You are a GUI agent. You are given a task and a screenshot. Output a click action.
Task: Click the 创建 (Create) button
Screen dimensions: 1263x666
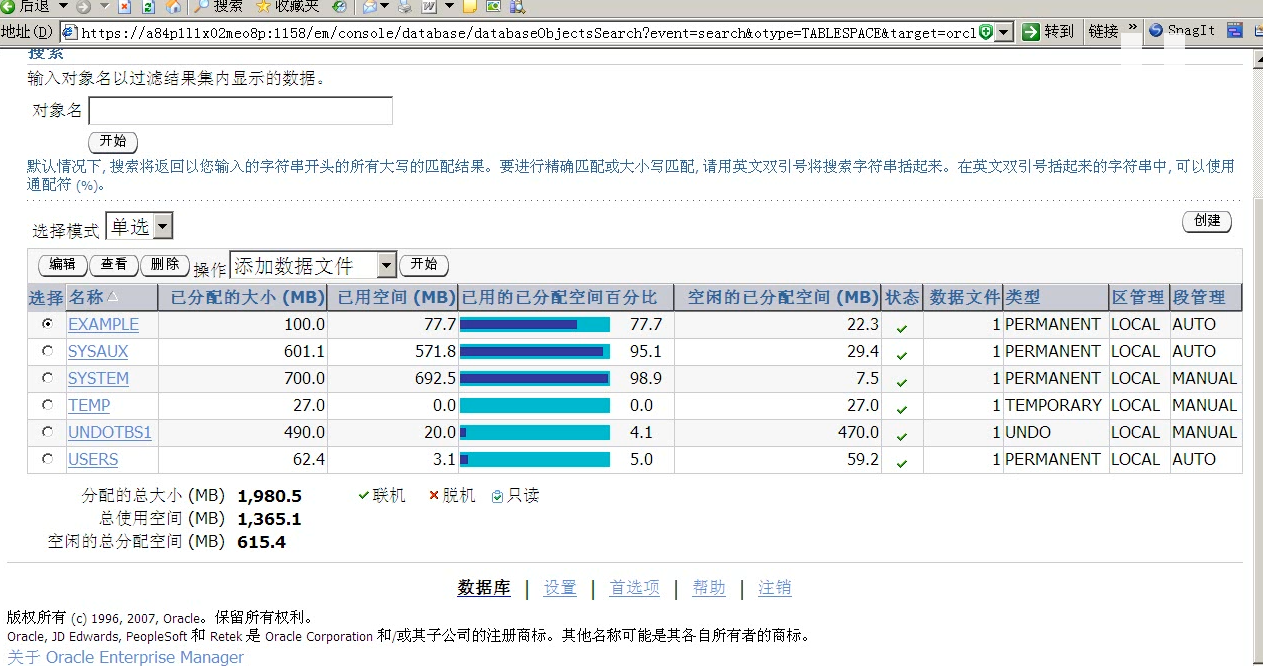point(1207,221)
